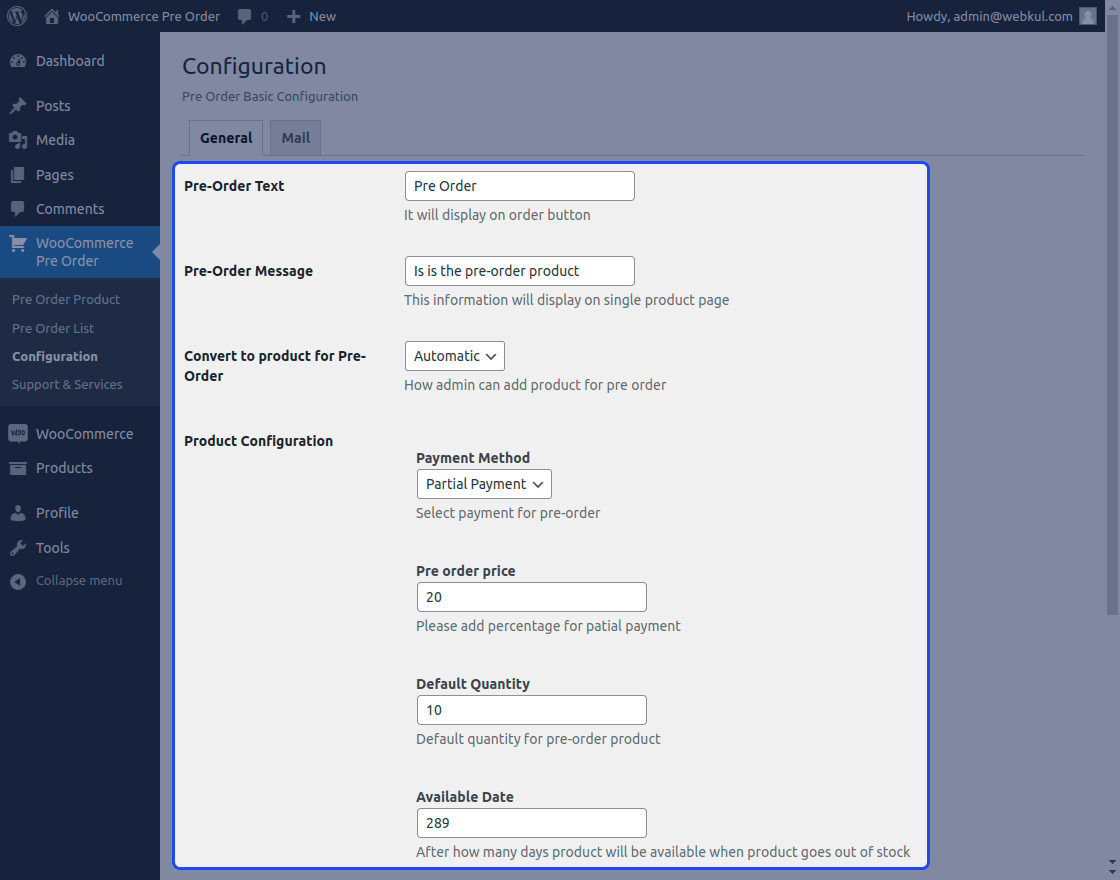Open the Convert to product Automatic dropdown

tap(454, 356)
